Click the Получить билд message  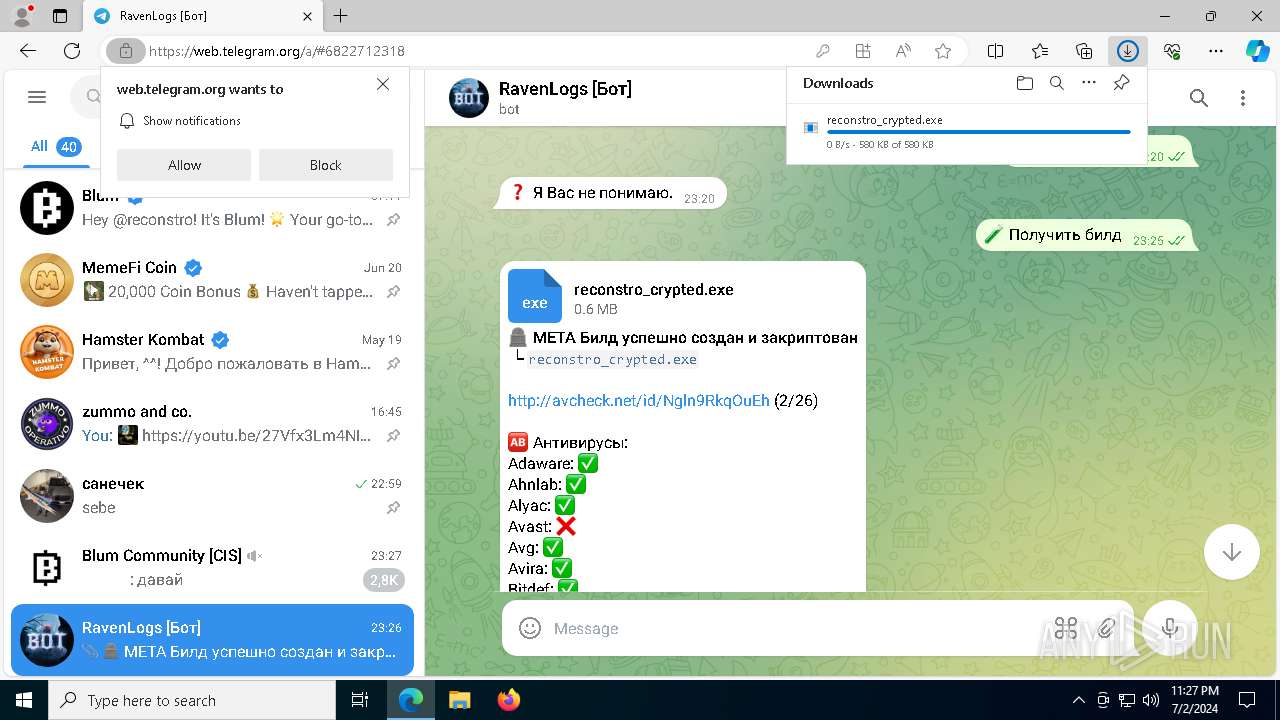(1086, 235)
